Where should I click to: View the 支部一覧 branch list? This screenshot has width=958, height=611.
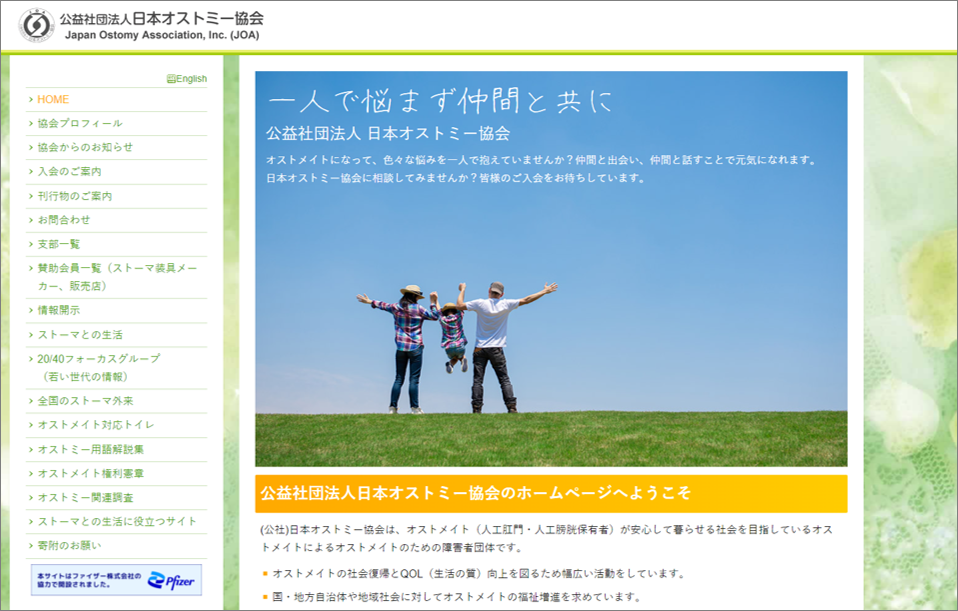pyautogui.click(x=59, y=244)
